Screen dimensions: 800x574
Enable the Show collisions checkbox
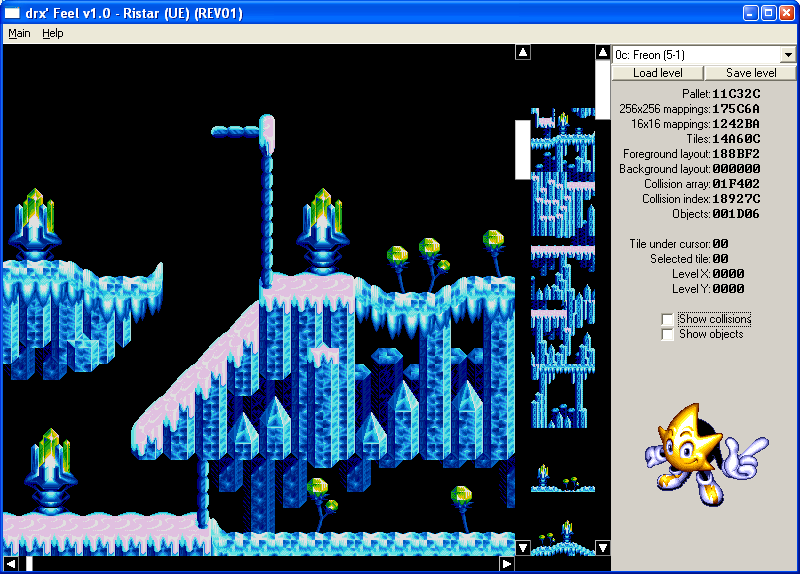coord(667,319)
